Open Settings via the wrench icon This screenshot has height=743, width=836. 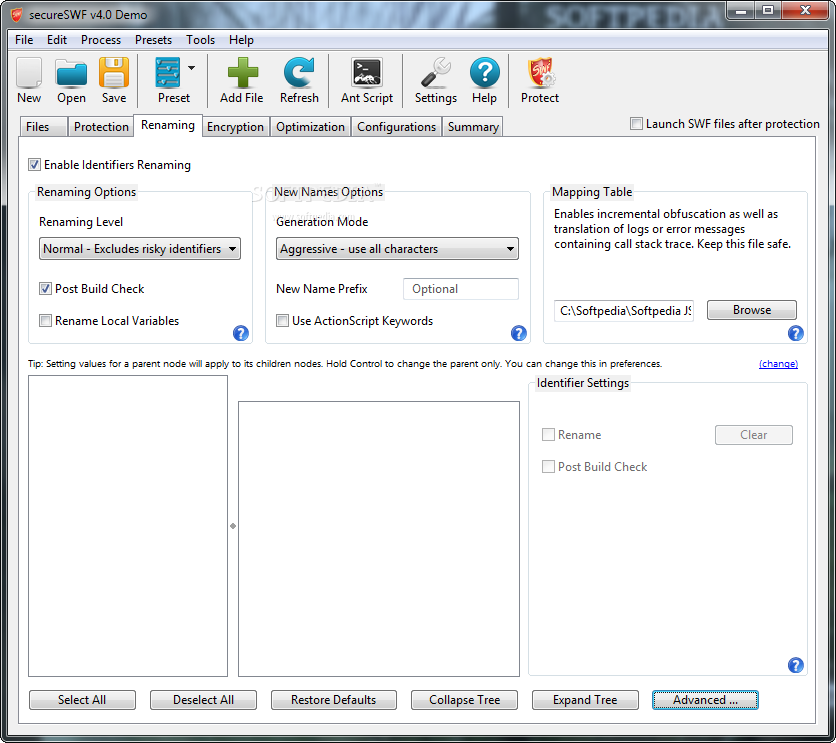(436, 73)
